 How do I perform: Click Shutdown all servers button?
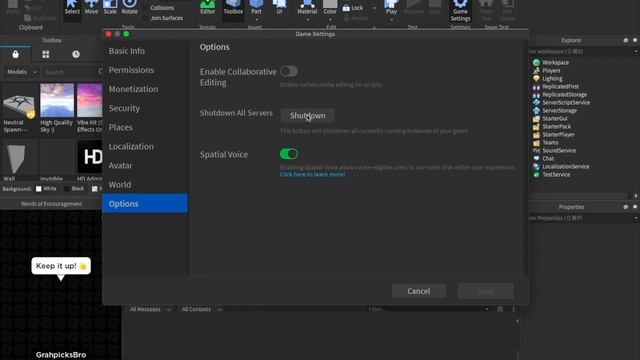coord(308,116)
